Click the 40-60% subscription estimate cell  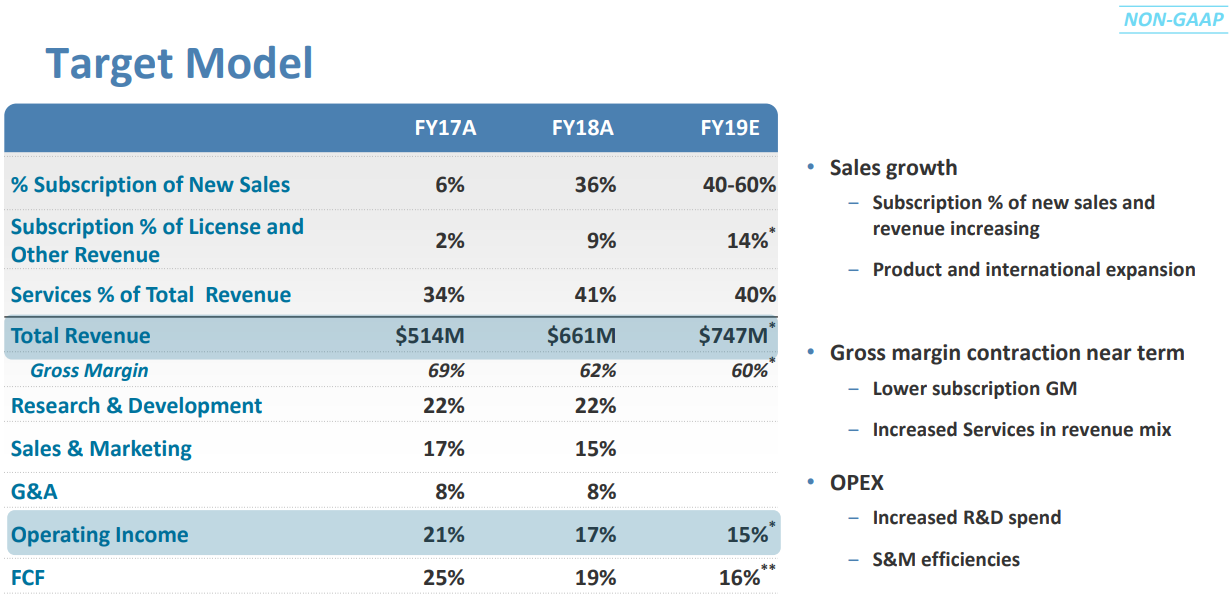739,185
